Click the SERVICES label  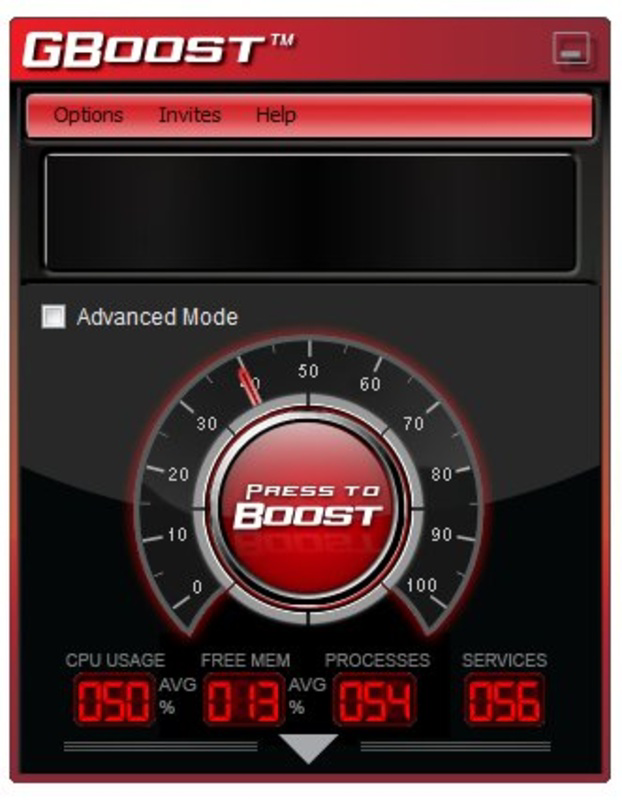click(504, 660)
